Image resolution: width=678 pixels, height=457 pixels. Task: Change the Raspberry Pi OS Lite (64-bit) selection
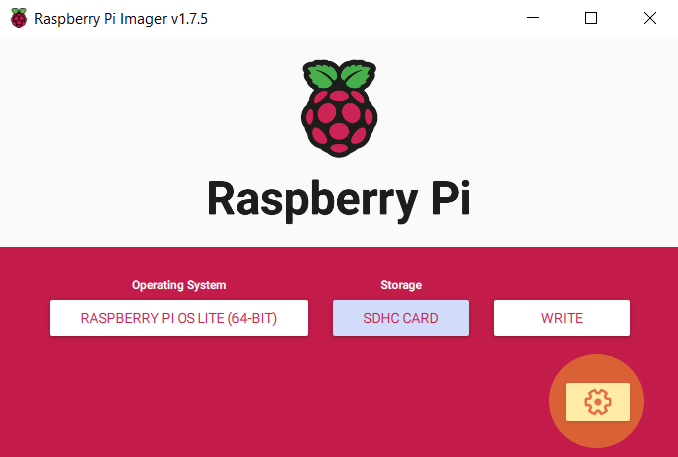pyautogui.click(x=179, y=318)
